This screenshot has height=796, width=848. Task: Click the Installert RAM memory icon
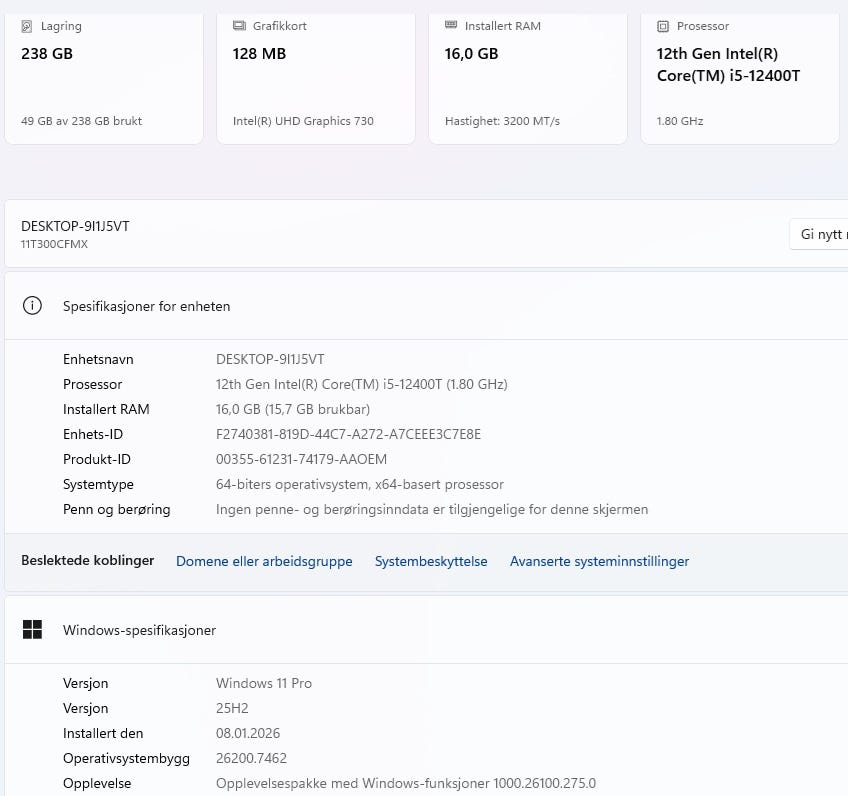[451, 26]
